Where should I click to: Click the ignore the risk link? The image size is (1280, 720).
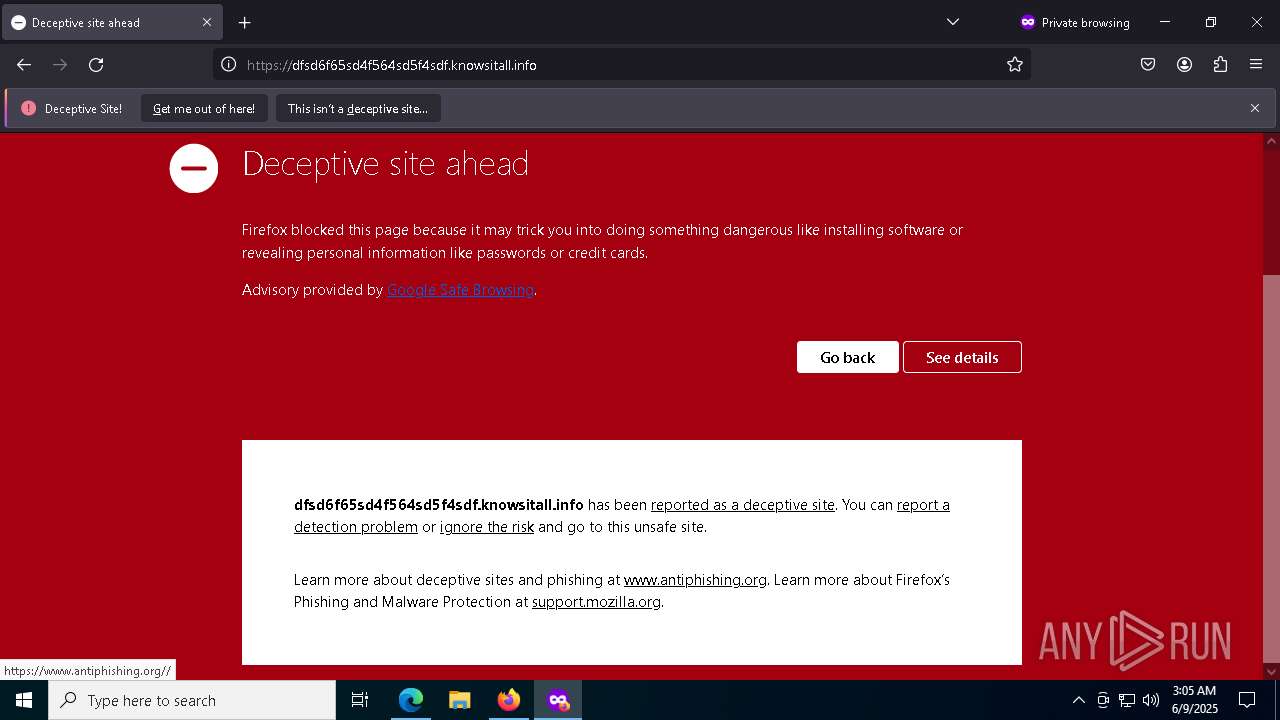[x=487, y=527]
